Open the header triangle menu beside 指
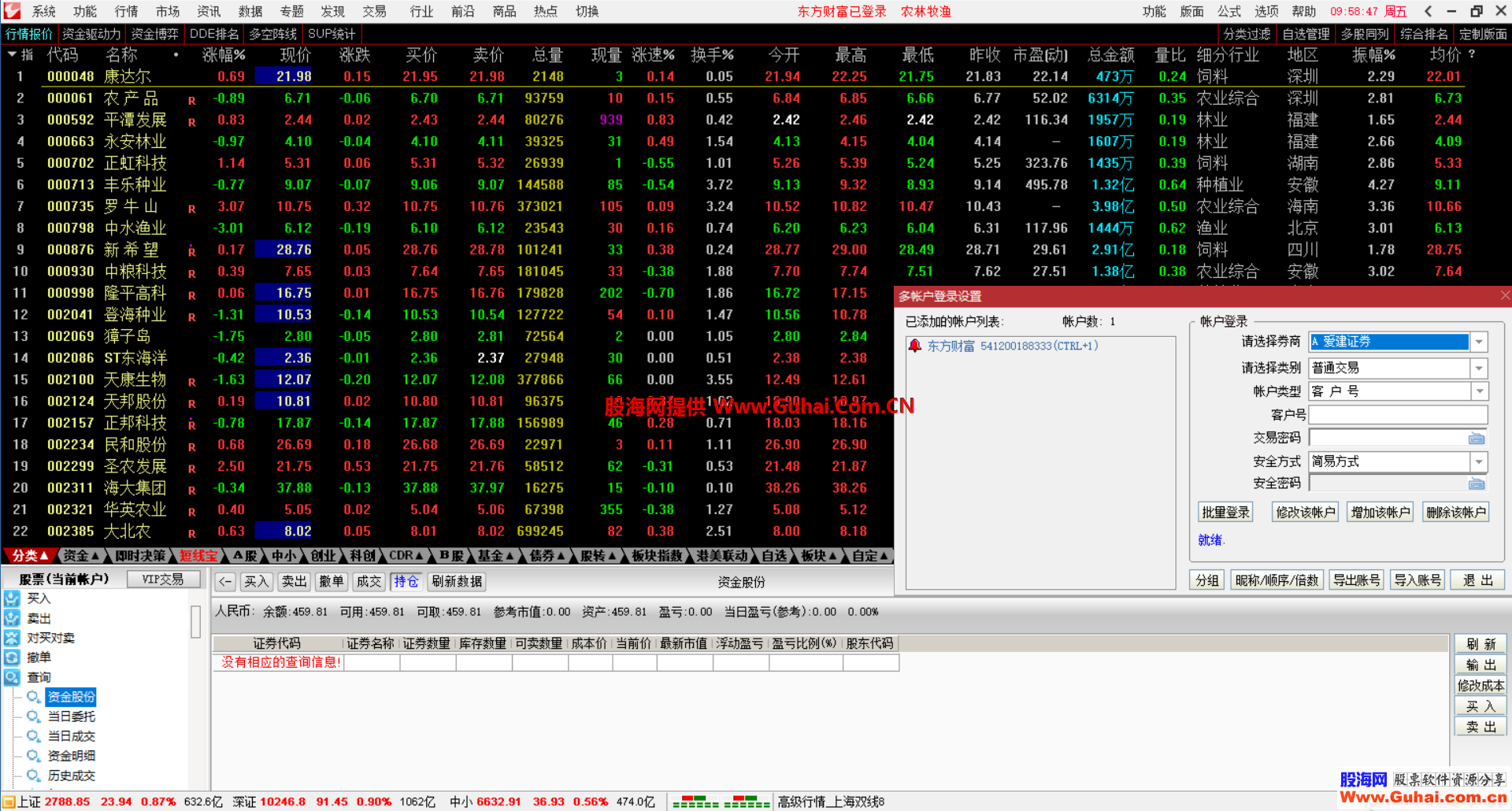 12,55
